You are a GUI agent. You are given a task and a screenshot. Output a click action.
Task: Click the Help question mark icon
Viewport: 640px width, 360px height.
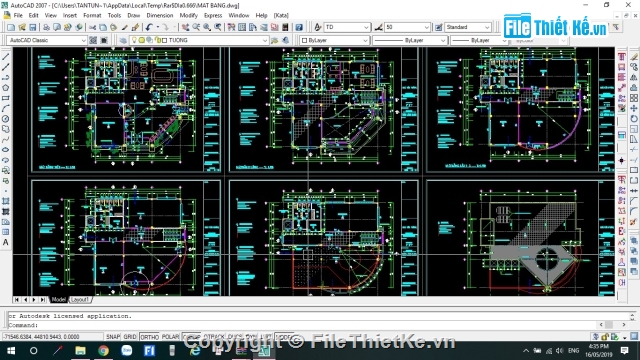[299, 27]
